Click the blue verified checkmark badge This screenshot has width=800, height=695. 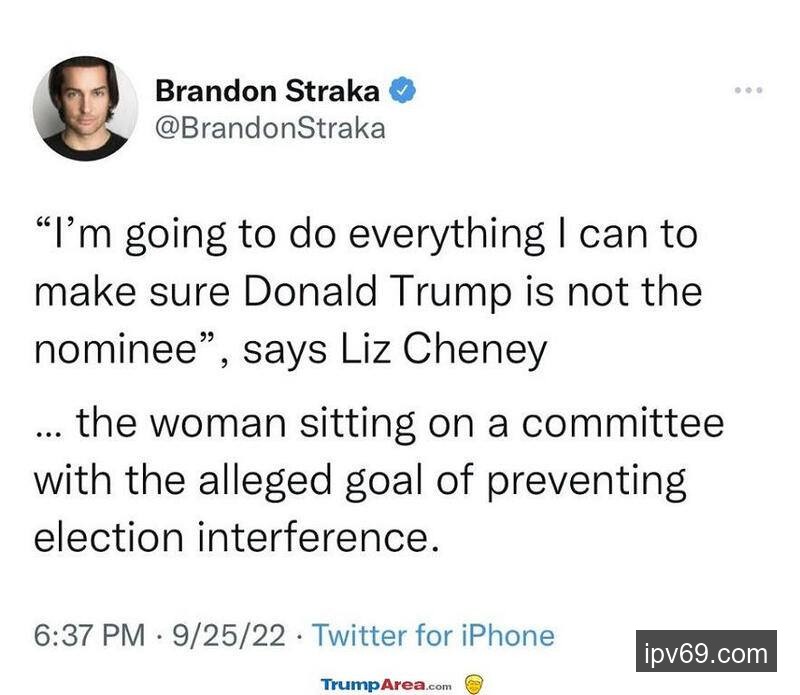tap(403, 91)
